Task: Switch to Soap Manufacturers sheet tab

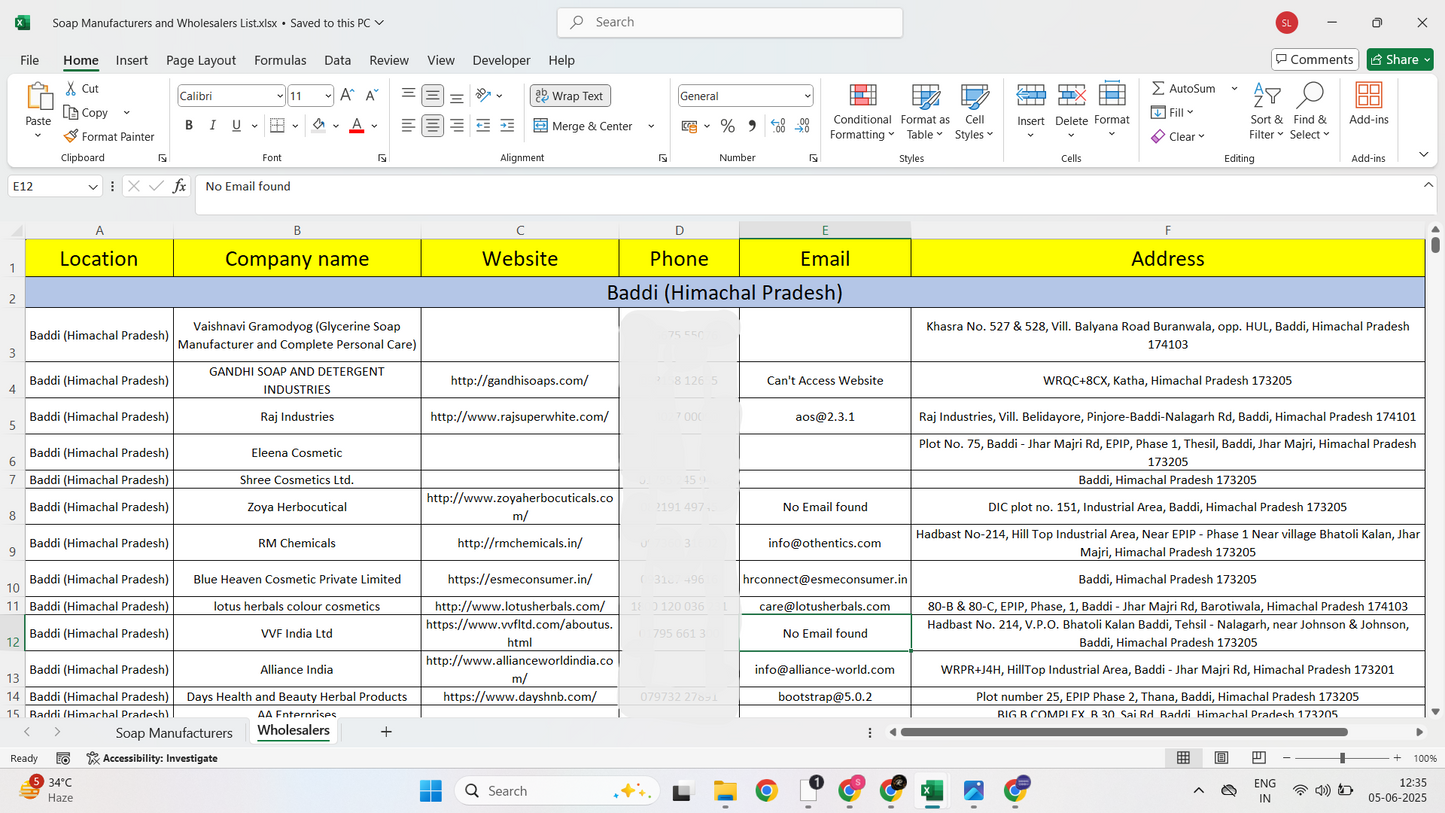Action: click(174, 733)
